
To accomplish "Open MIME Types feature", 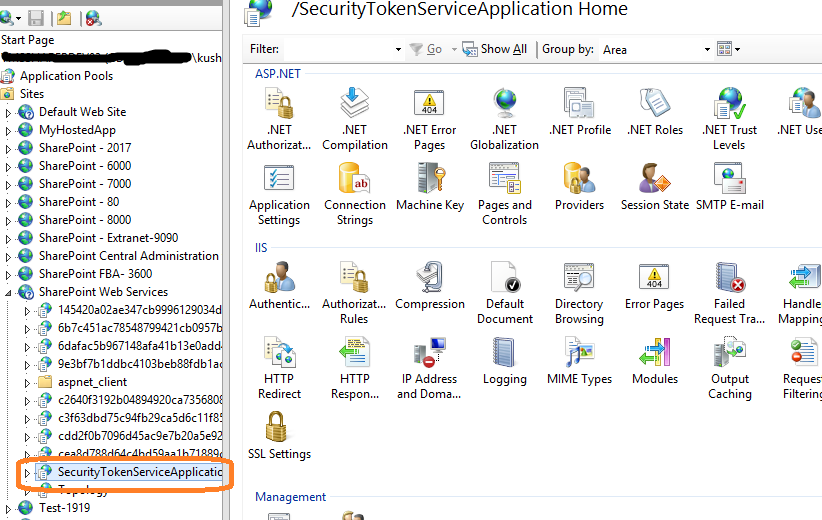I will tap(579, 361).
